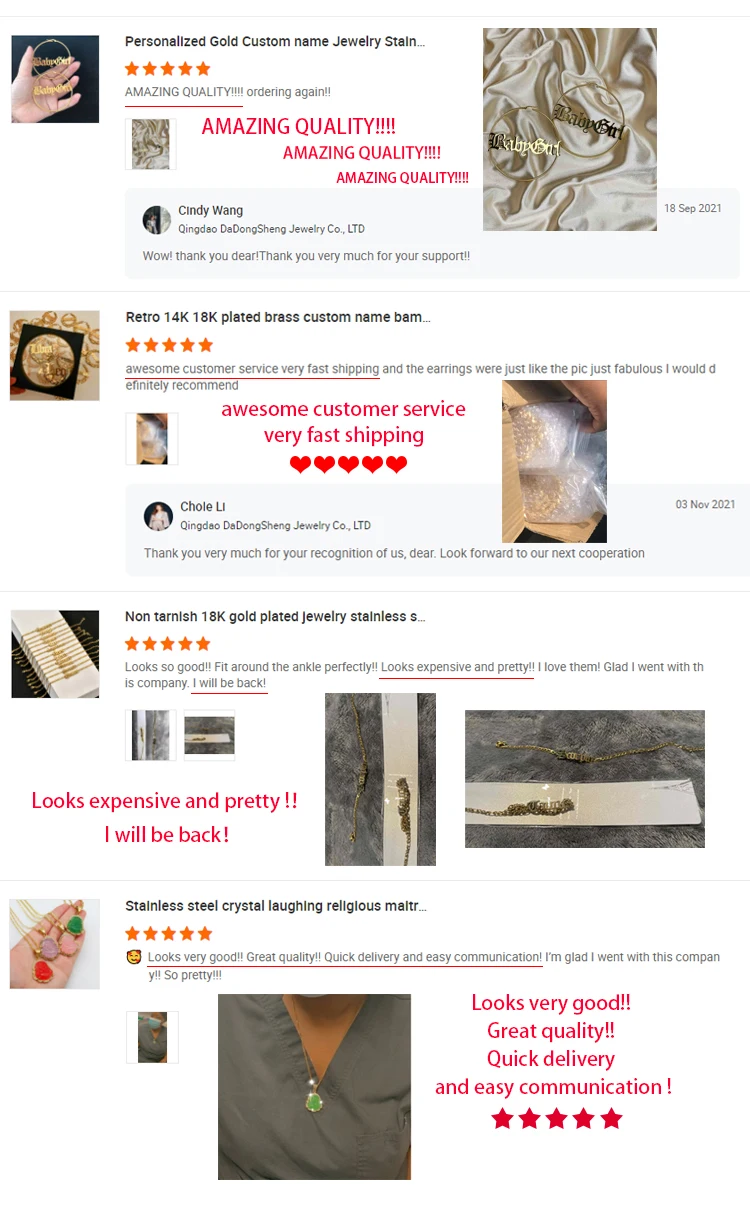Open the 'Personalized Gold Custom name Jewelry' title link
The image size is (750, 1205).
click(x=275, y=42)
